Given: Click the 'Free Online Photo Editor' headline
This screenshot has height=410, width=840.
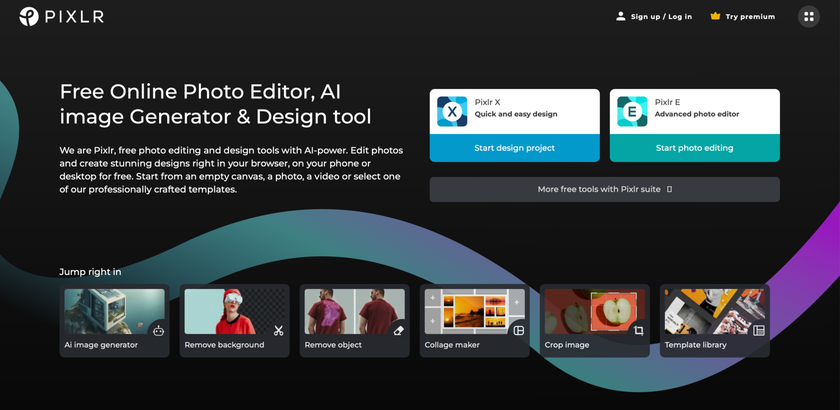Looking at the screenshot, I should [215, 104].
